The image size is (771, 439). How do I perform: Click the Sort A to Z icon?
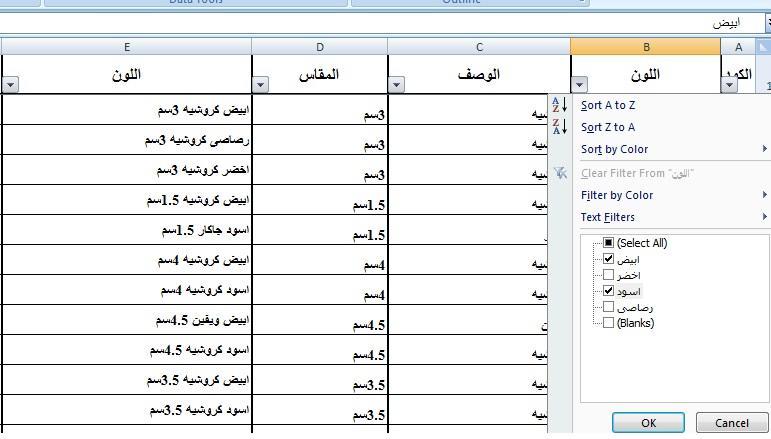560,105
